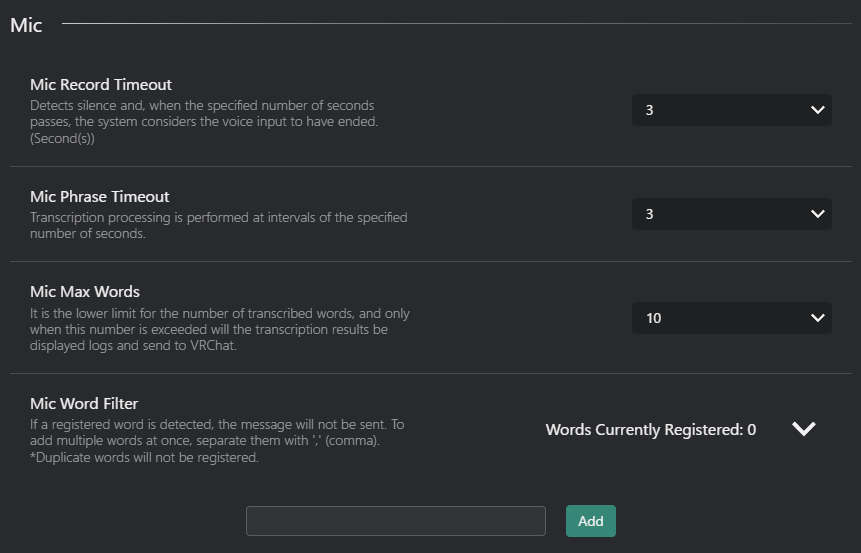
Task: Open the Mic Record Timeout dropdown
Action: pyautogui.click(x=731, y=110)
